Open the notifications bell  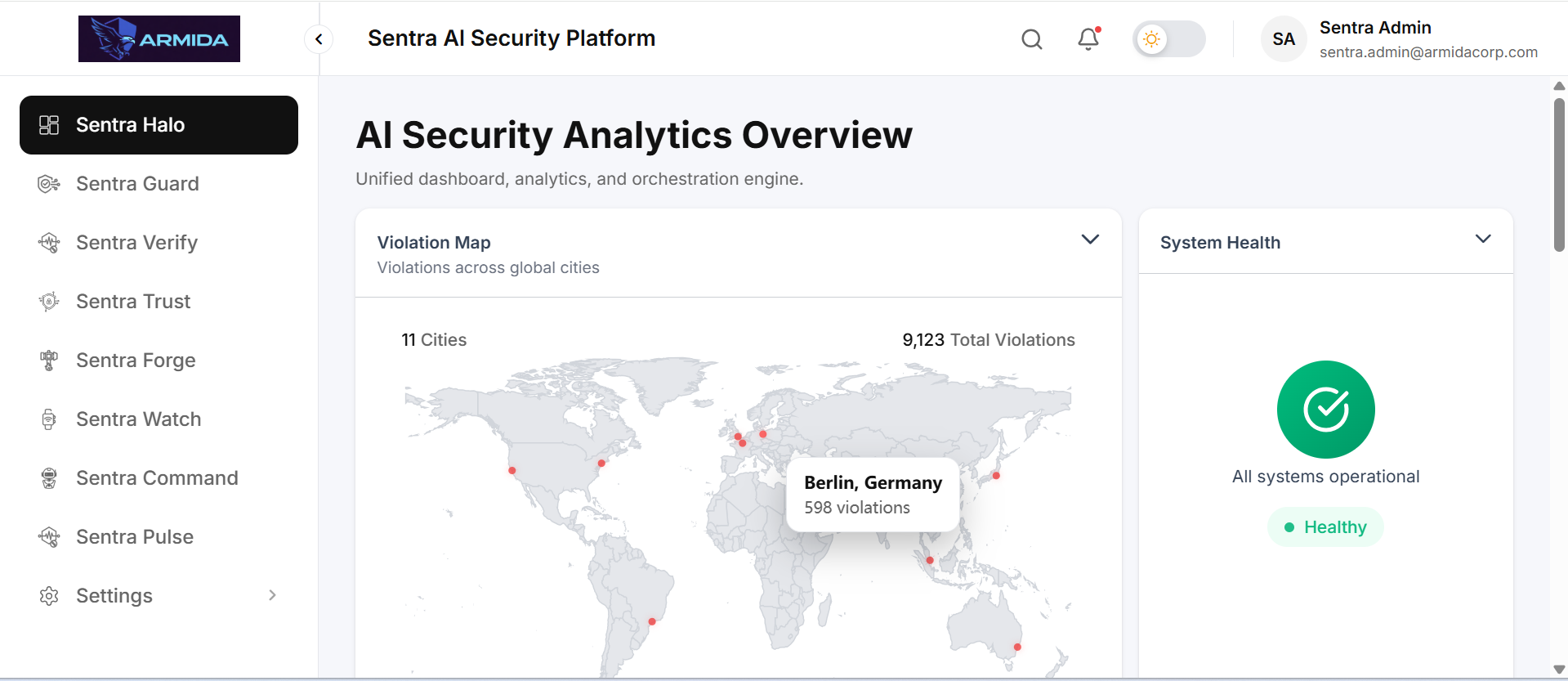[x=1088, y=38]
